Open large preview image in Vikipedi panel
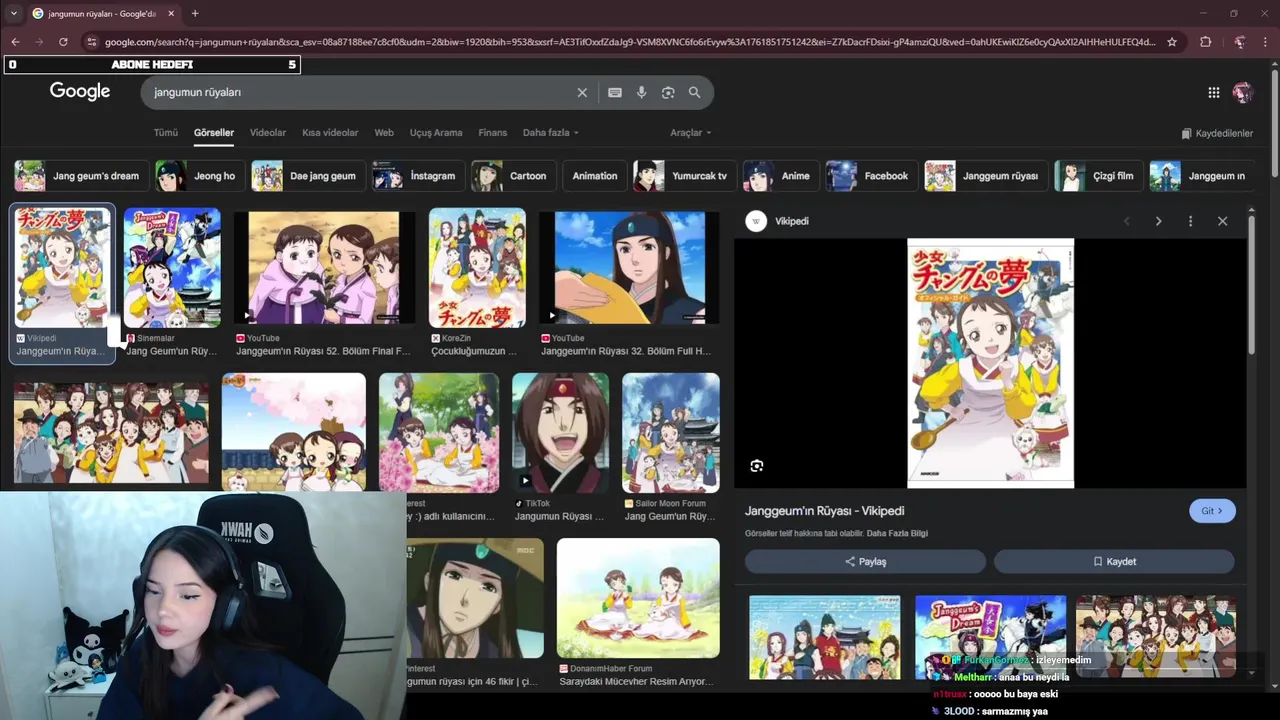The width and height of the screenshot is (1280, 720). coord(990,363)
